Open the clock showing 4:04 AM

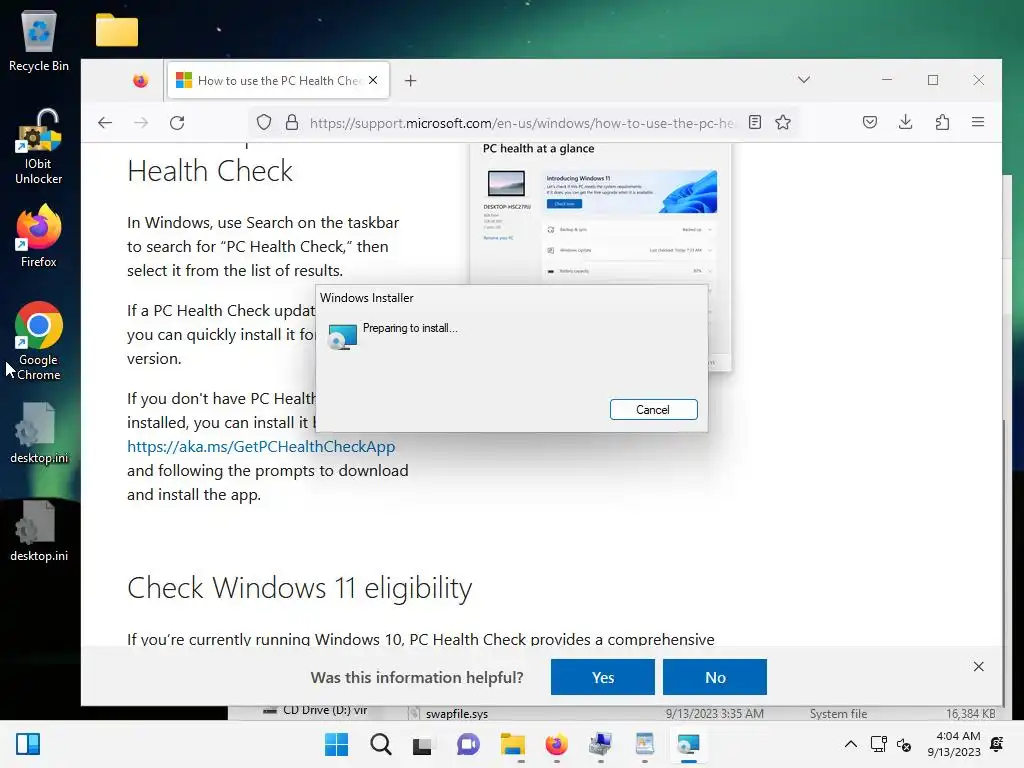coord(954,744)
